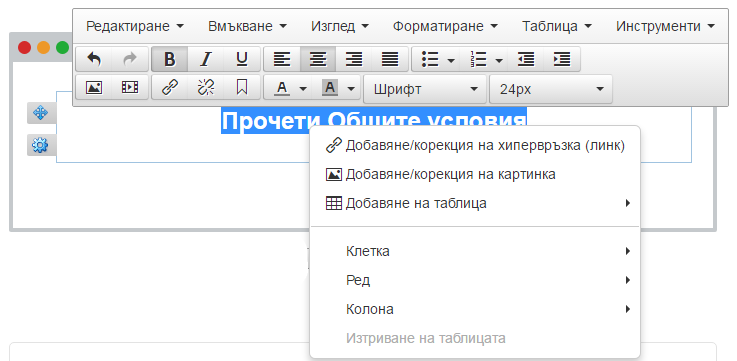Open the Форматиране menu
Screen dimensions: 737x361
[446, 26]
